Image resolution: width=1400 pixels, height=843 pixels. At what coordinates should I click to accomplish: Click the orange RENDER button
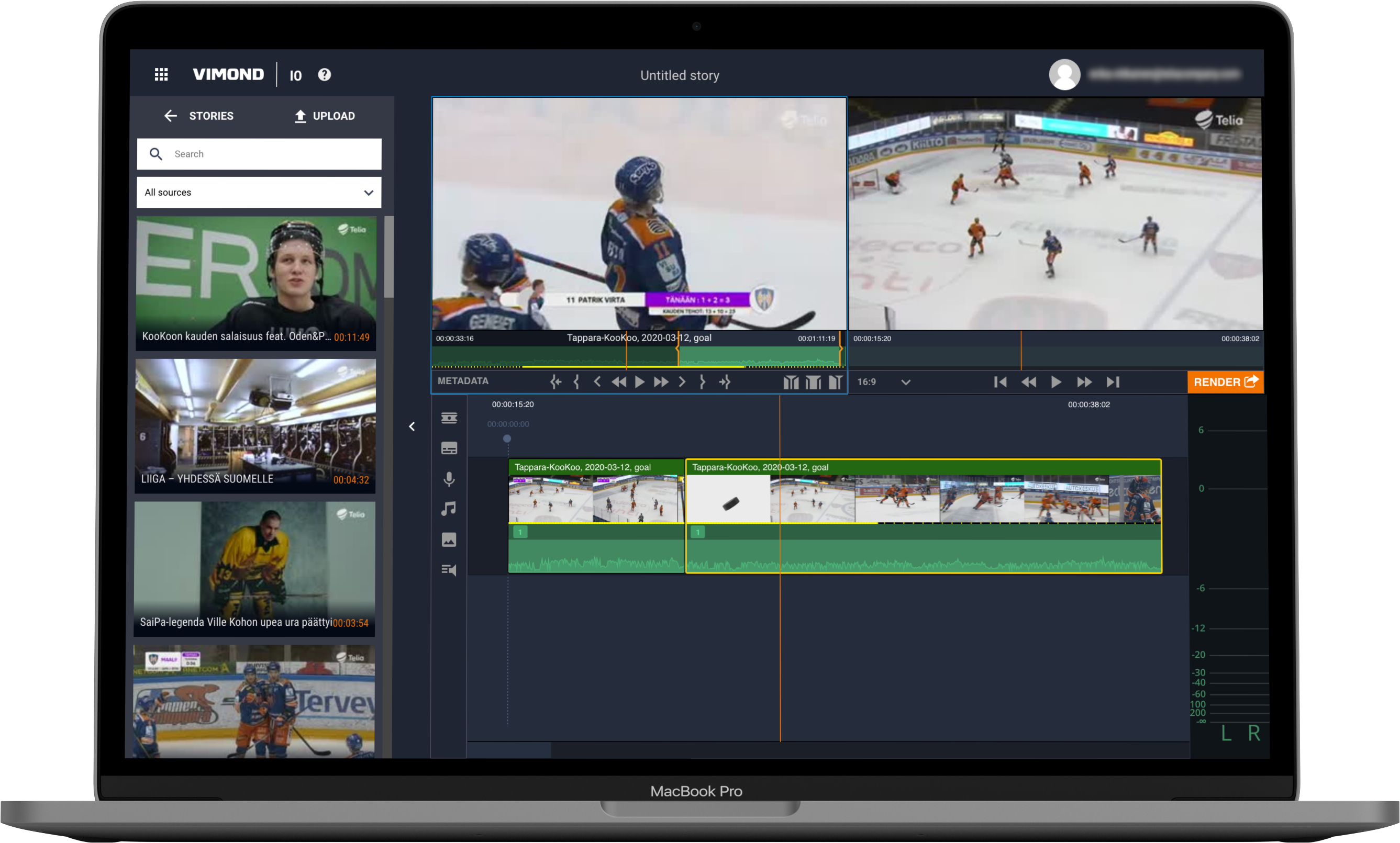[x=1226, y=383]
